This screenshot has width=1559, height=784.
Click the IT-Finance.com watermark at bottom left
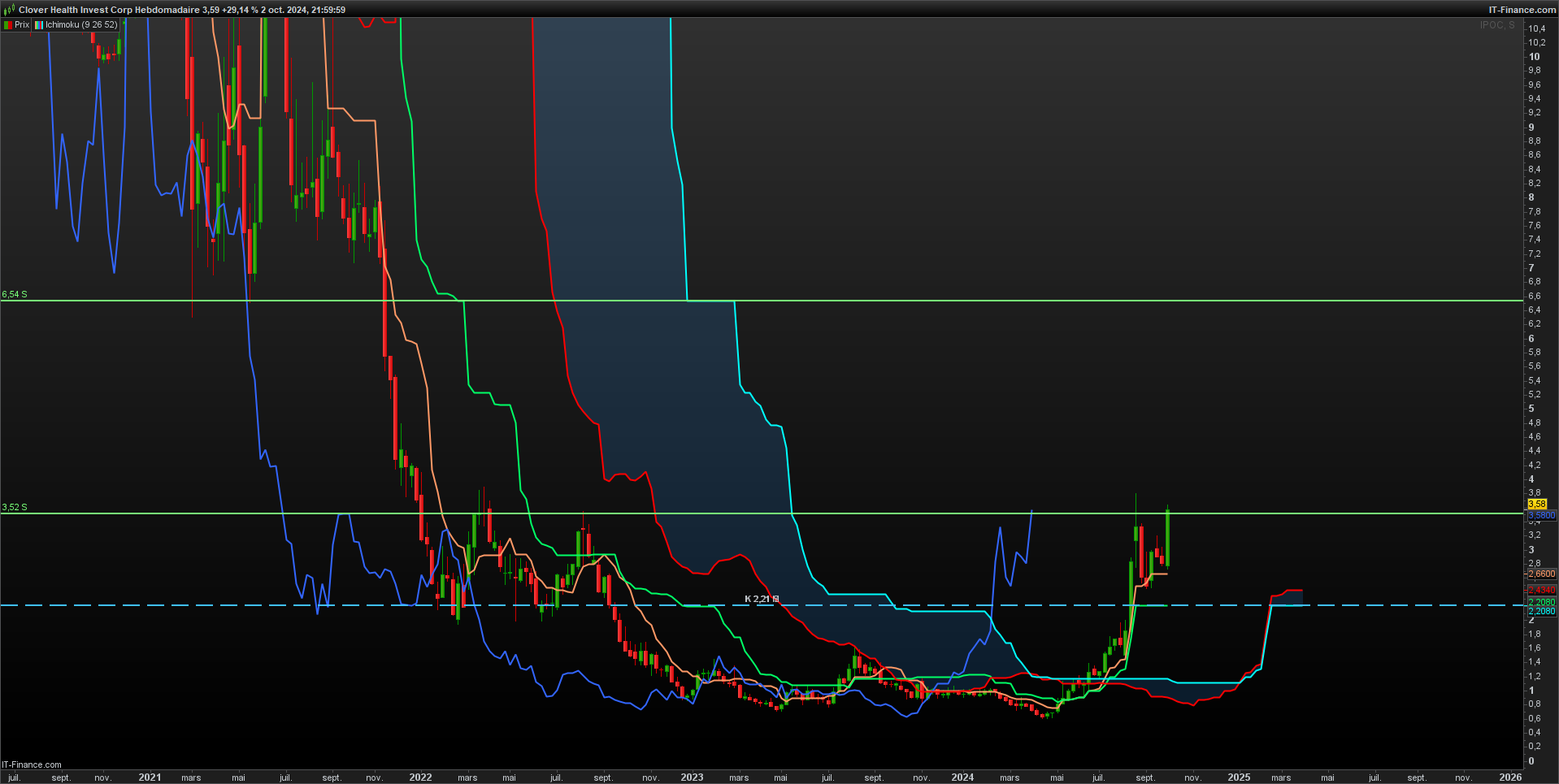pos(32,765)
